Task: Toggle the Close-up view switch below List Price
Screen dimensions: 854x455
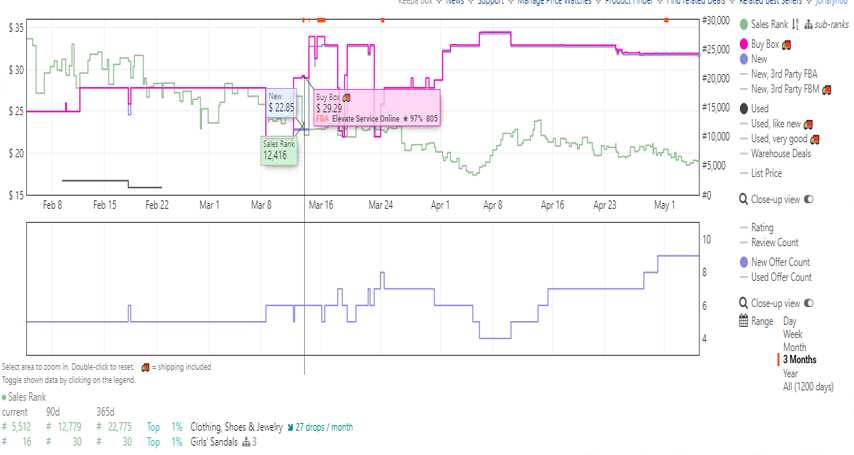Action: tap(809, 199)
